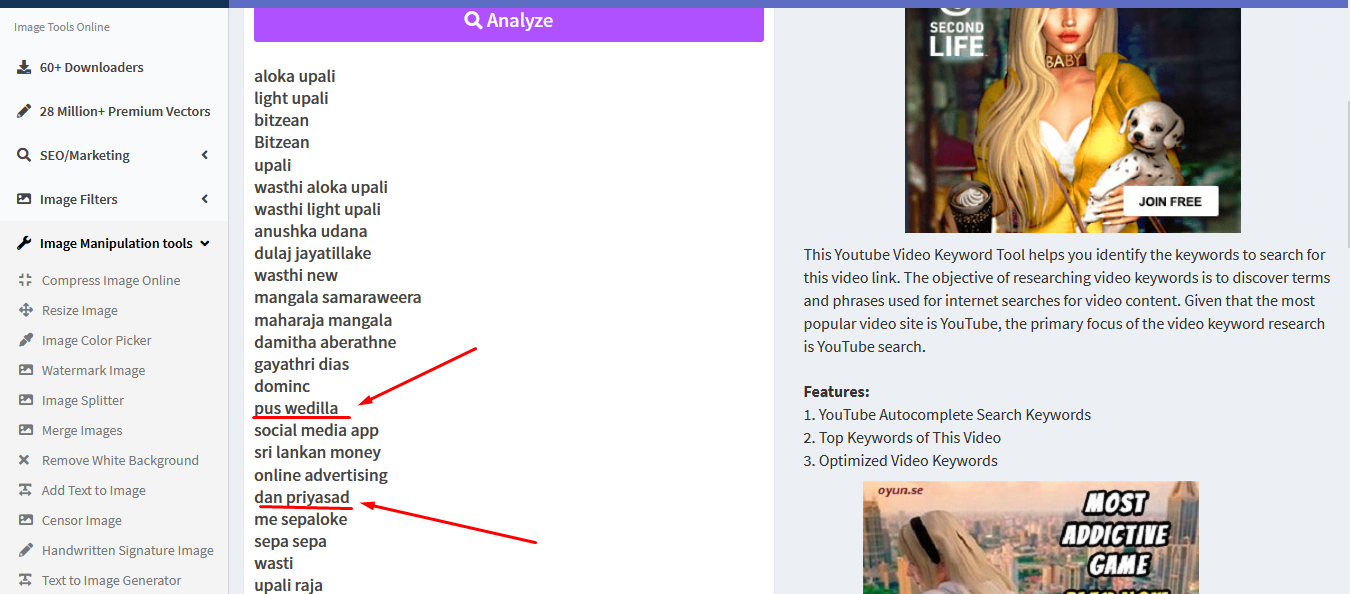Viewport: 1350px width, 594px height.
Task: Click keyword "pus wedilla"
Action: pyautogui.click(x=296, y=408)
